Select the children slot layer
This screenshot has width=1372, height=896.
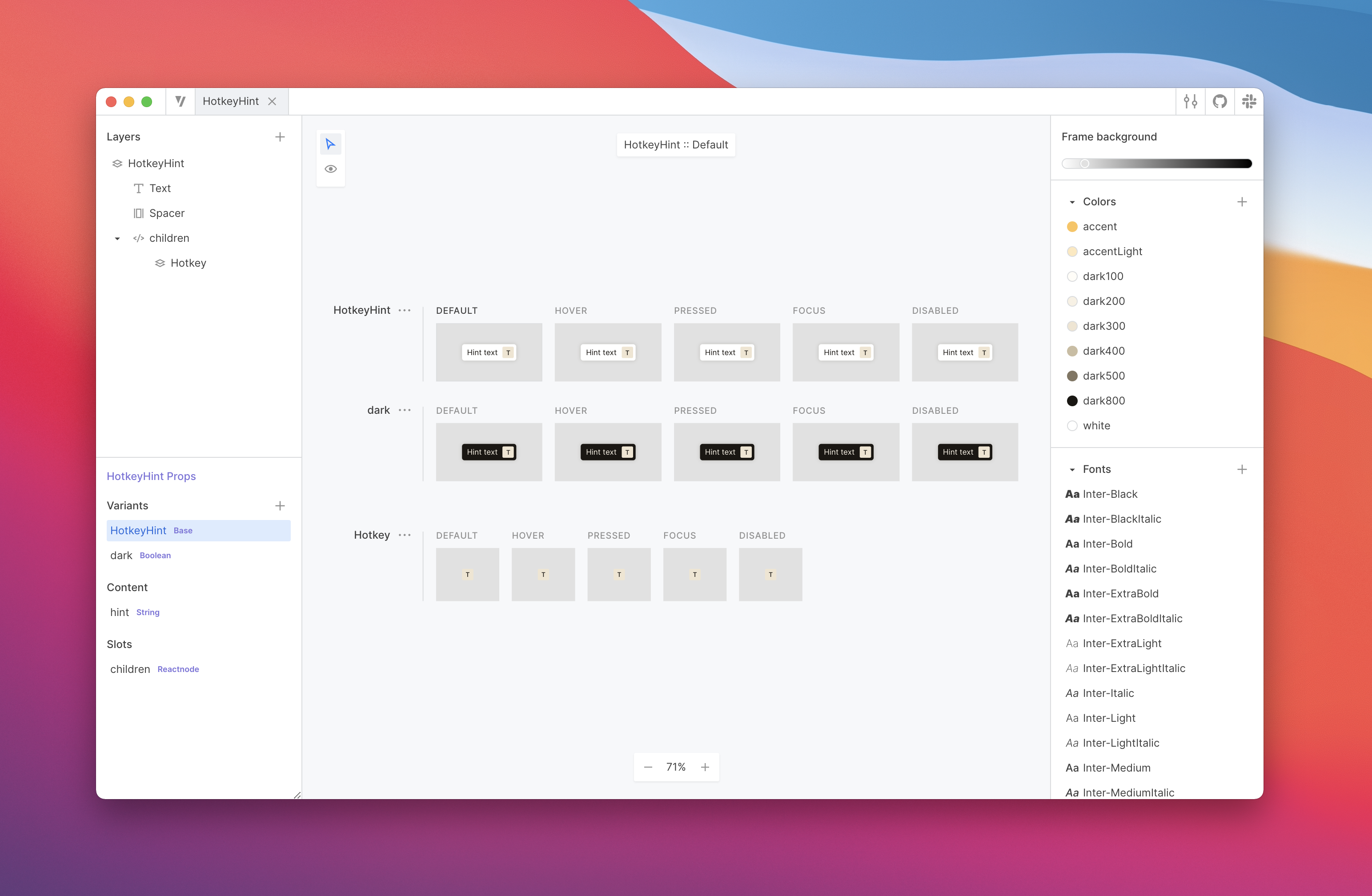(x=169, y=238)
